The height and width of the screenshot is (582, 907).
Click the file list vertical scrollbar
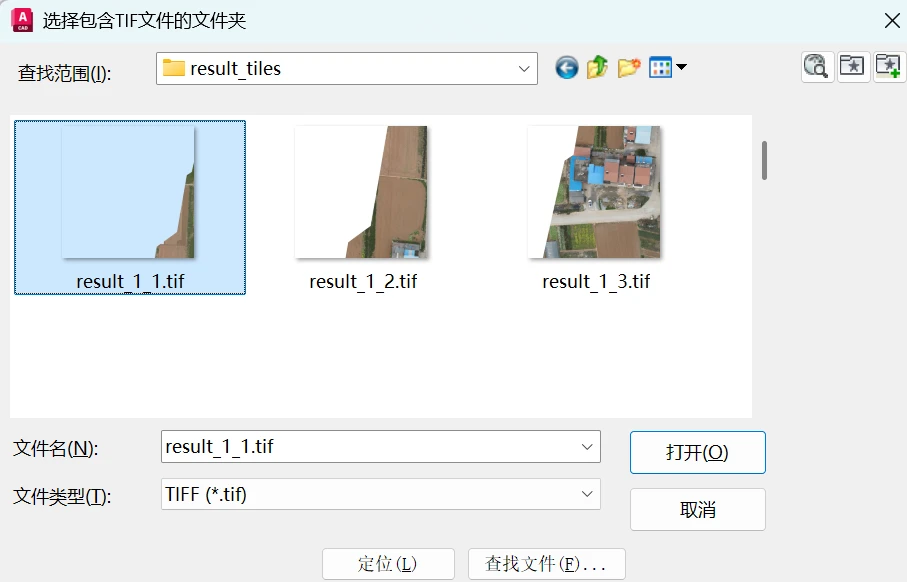pos(764,160)
